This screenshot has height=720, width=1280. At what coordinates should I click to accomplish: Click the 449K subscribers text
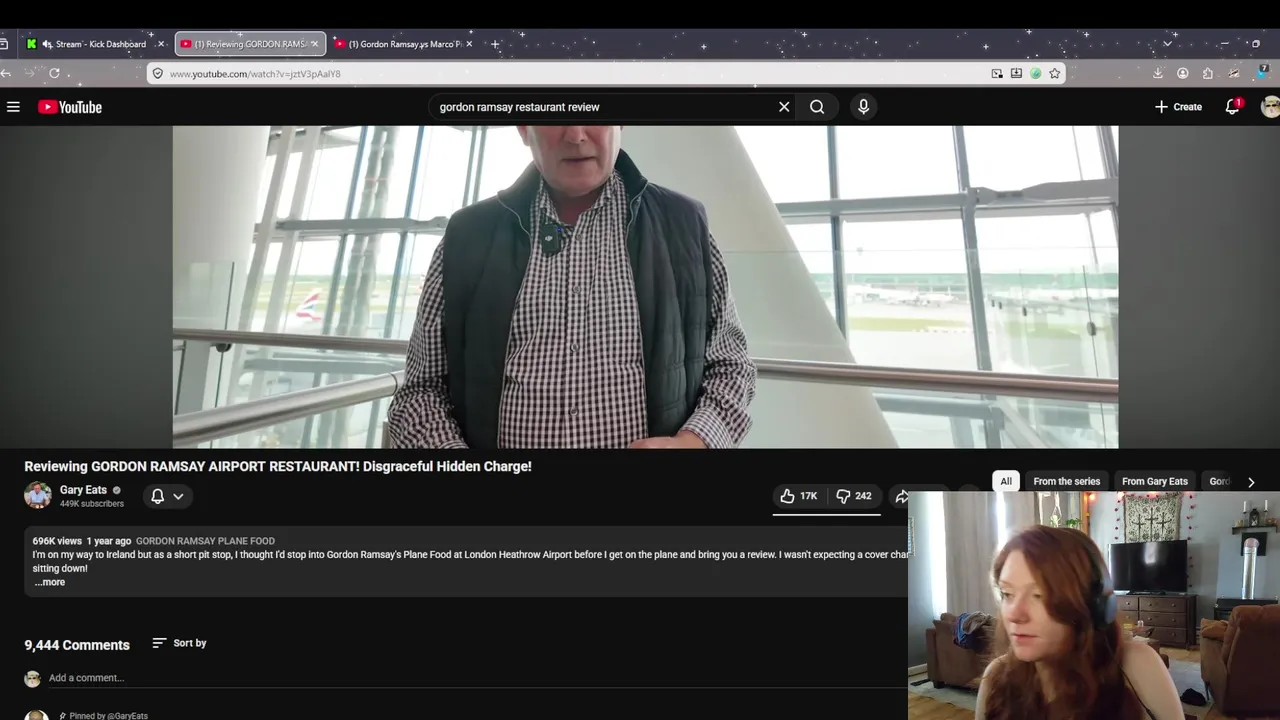coord(92,504)
